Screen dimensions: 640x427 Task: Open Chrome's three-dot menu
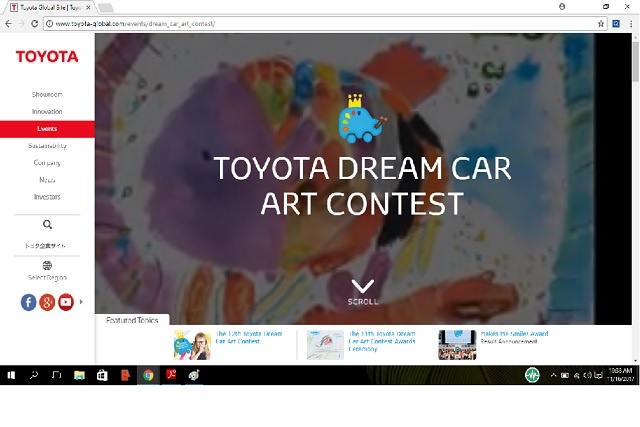coord(631,24)
